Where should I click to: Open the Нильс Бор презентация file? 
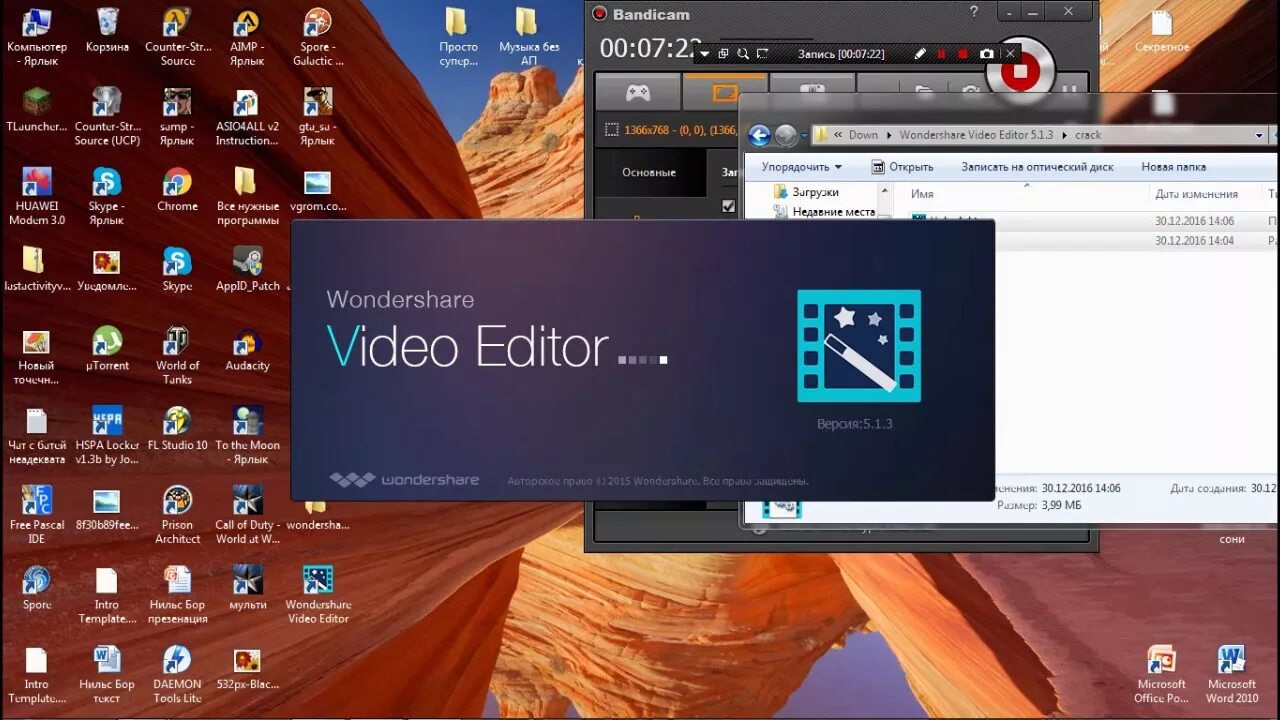[177, 594]
